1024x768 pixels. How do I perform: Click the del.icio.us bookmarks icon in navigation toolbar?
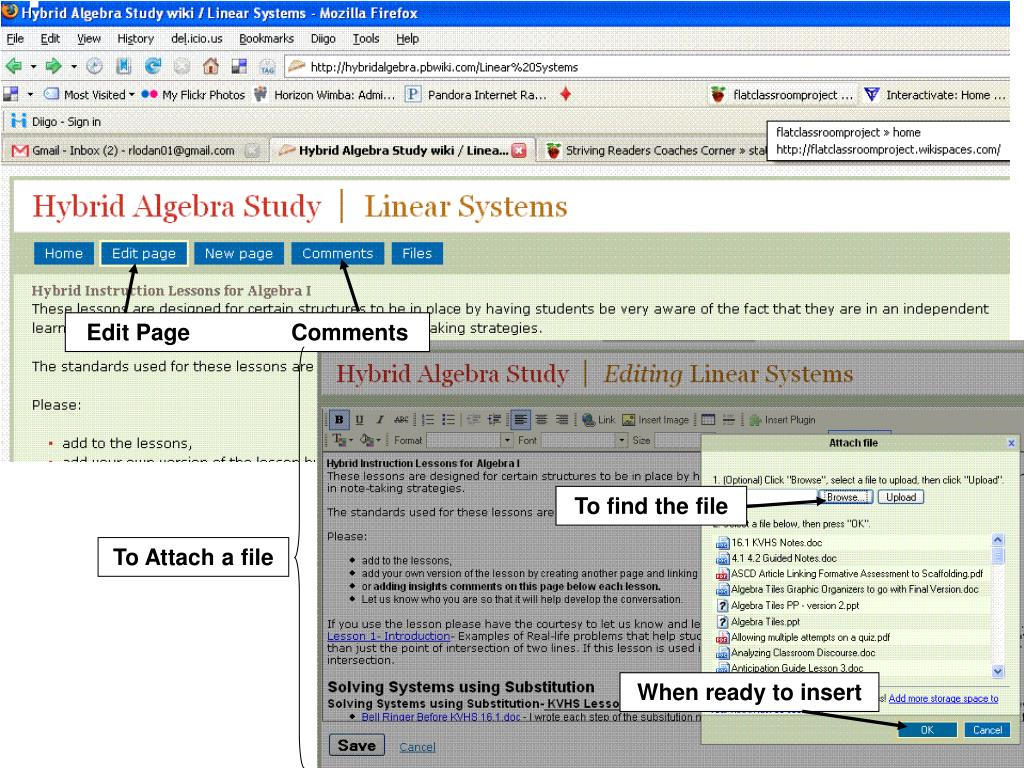[x=240, y=66]
